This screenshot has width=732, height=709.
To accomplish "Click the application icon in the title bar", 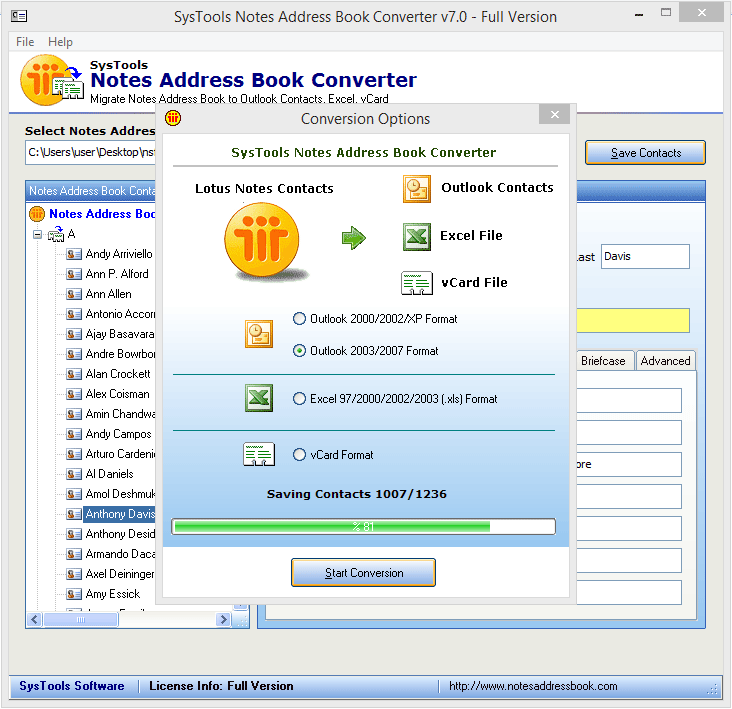I will (x=19, y=16).
